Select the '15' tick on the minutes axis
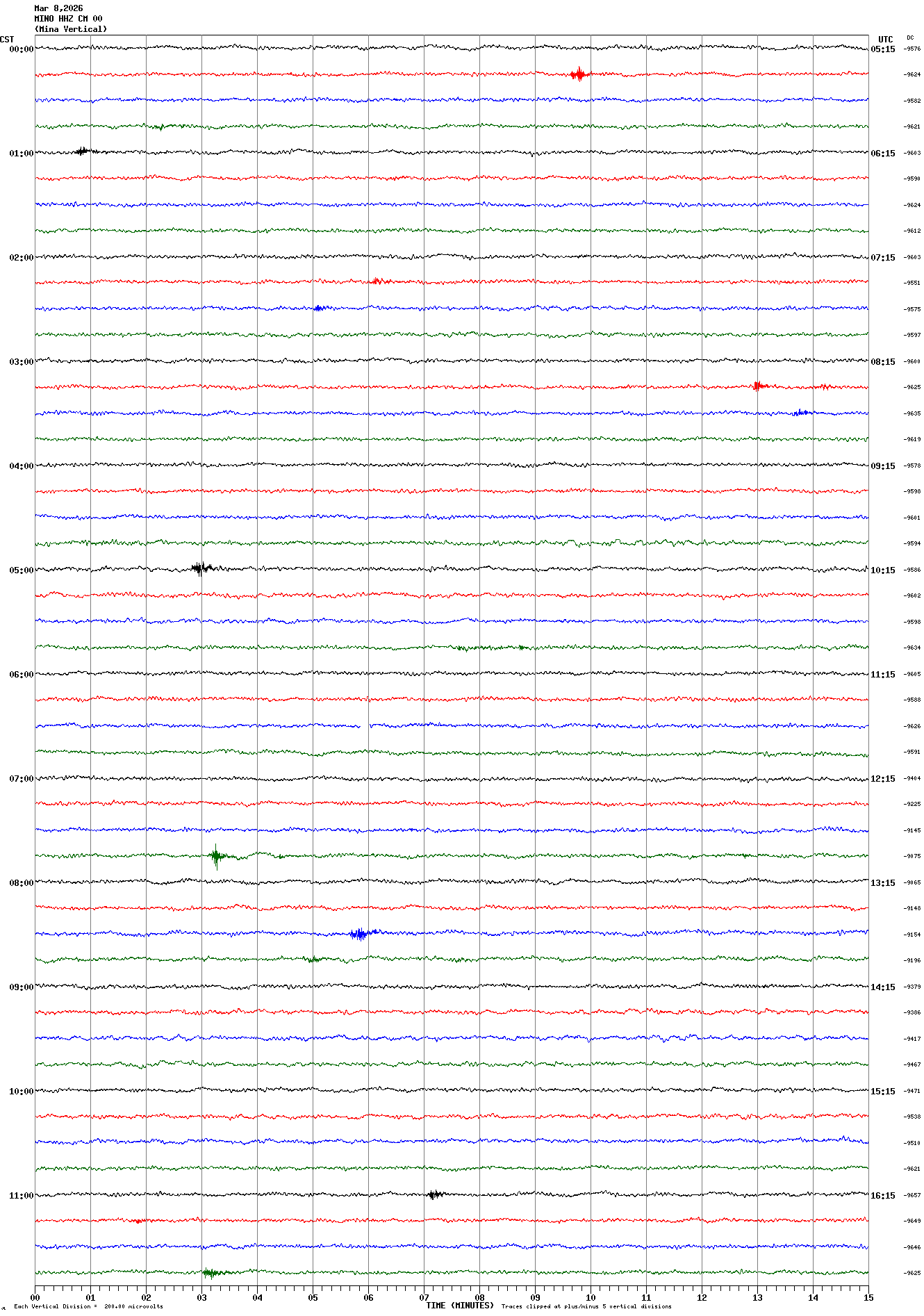The image size is (924, 1316). [868, 1298]
